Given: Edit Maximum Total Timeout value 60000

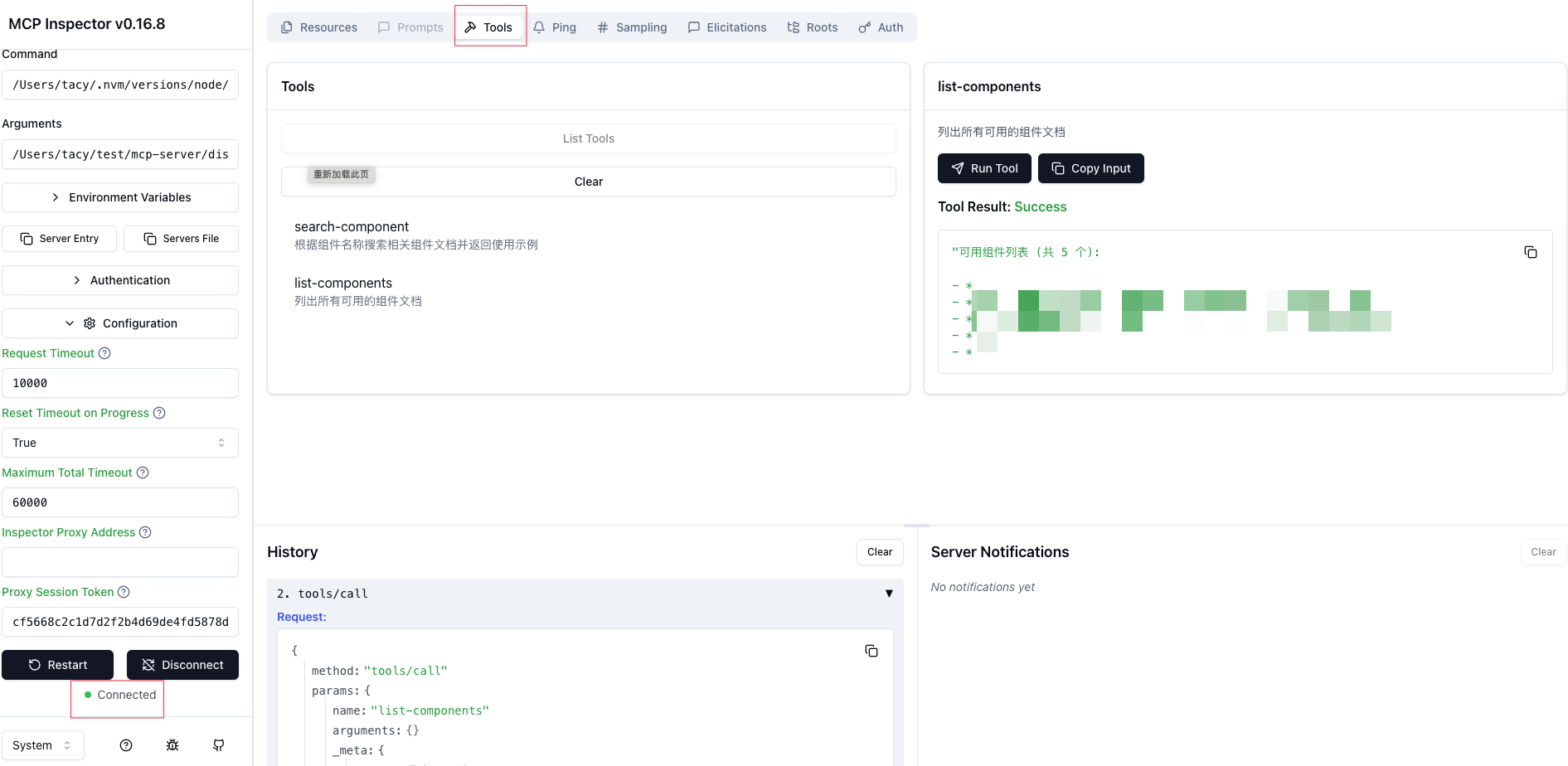Looking at the screenshot, I should click(120, 502).
